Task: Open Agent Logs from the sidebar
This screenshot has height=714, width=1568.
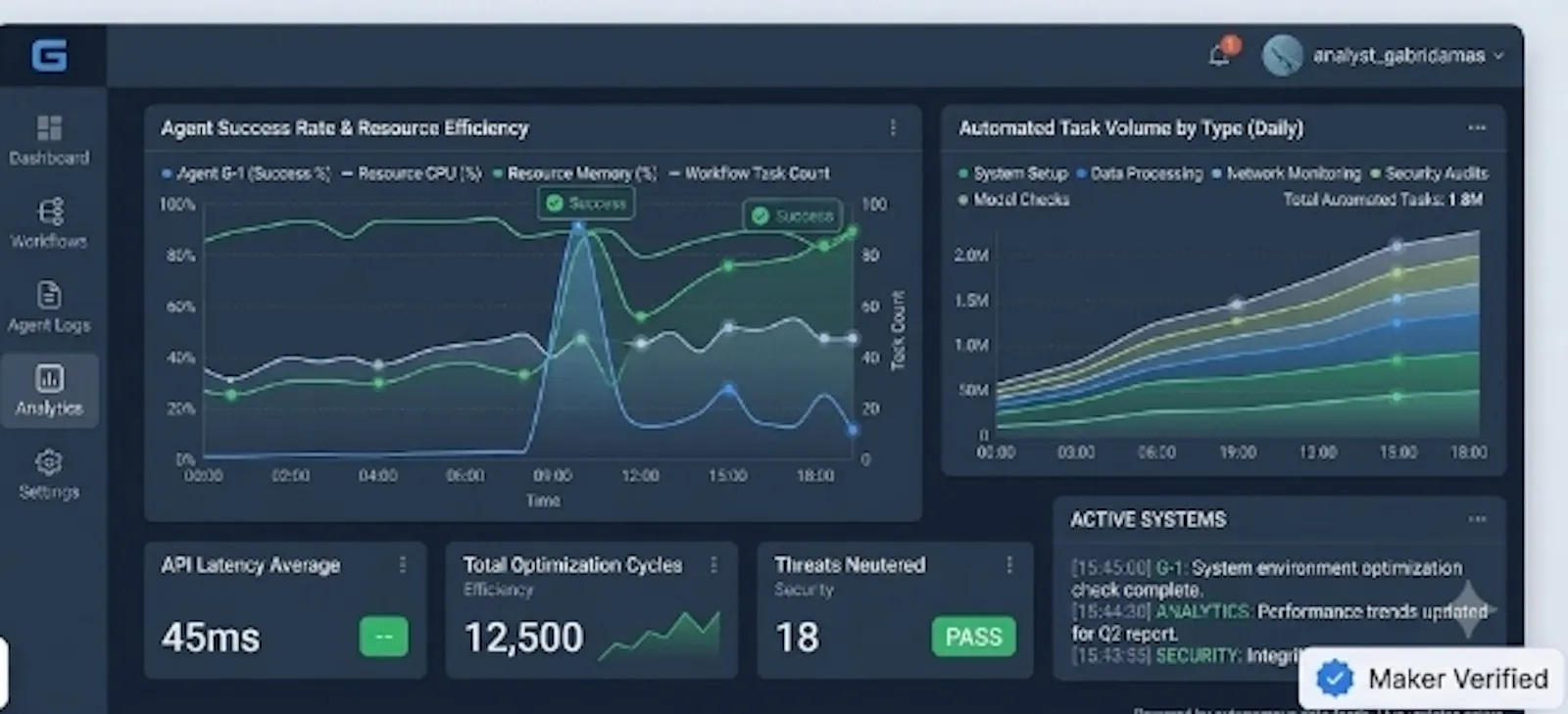Action: coord(49,308)
